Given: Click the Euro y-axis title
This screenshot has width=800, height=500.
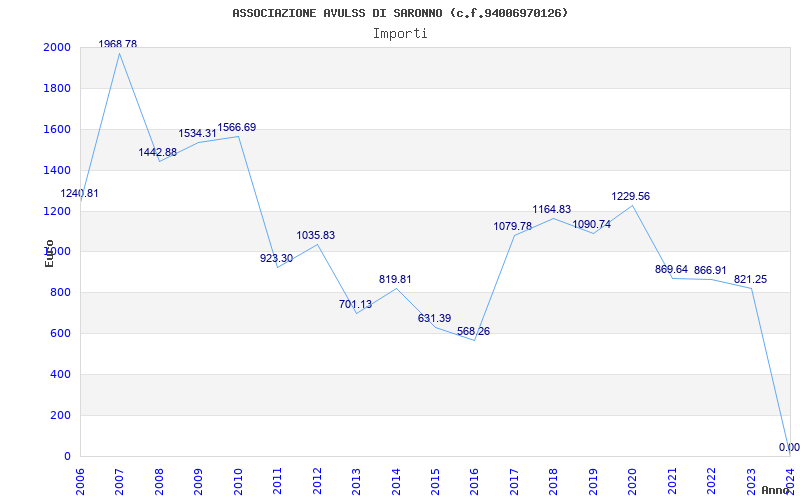Looking at the screenshot, I should click(49, 253).
